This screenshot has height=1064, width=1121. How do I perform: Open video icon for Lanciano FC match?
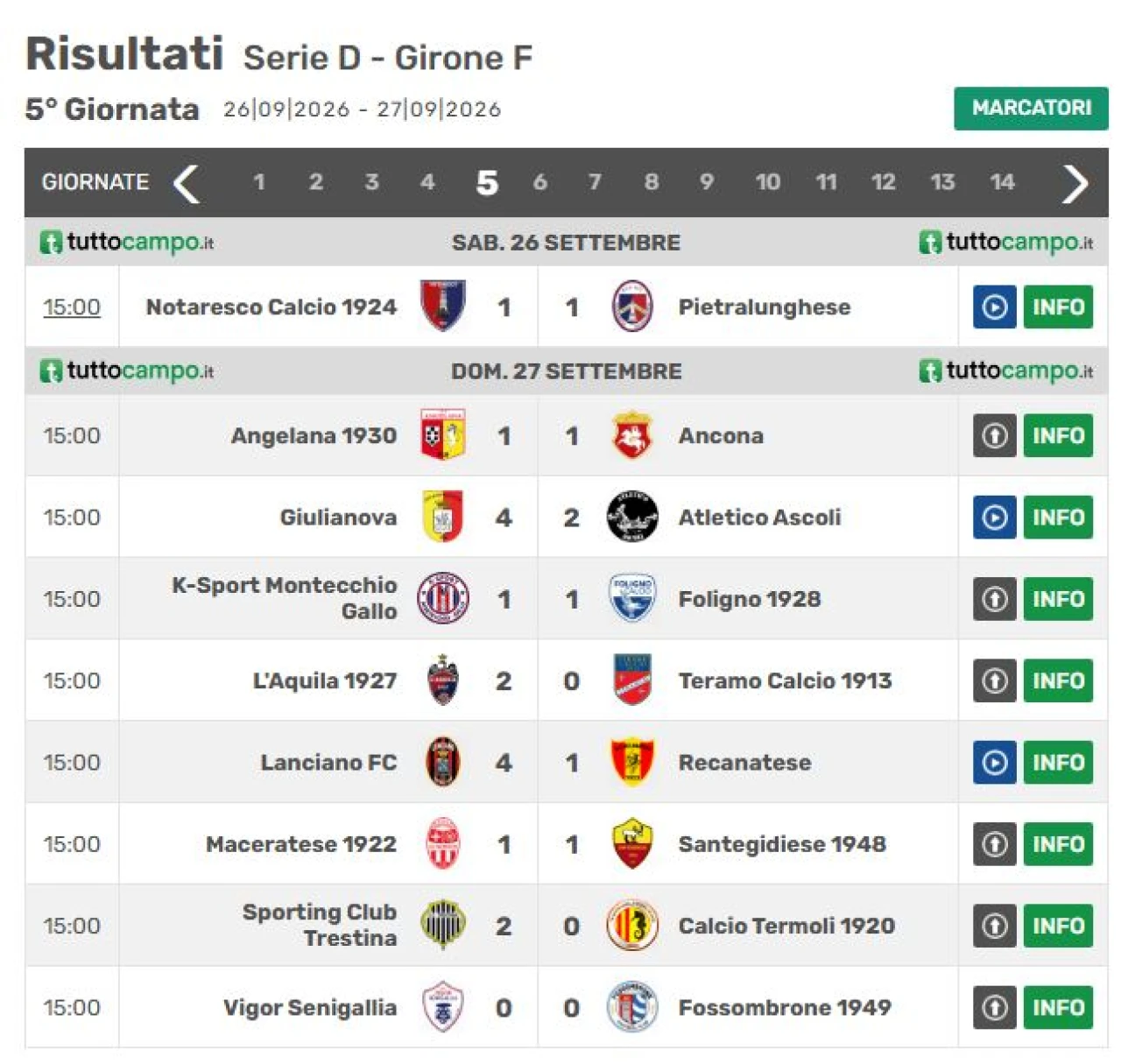pyautogui.click(x=994, y=762)
